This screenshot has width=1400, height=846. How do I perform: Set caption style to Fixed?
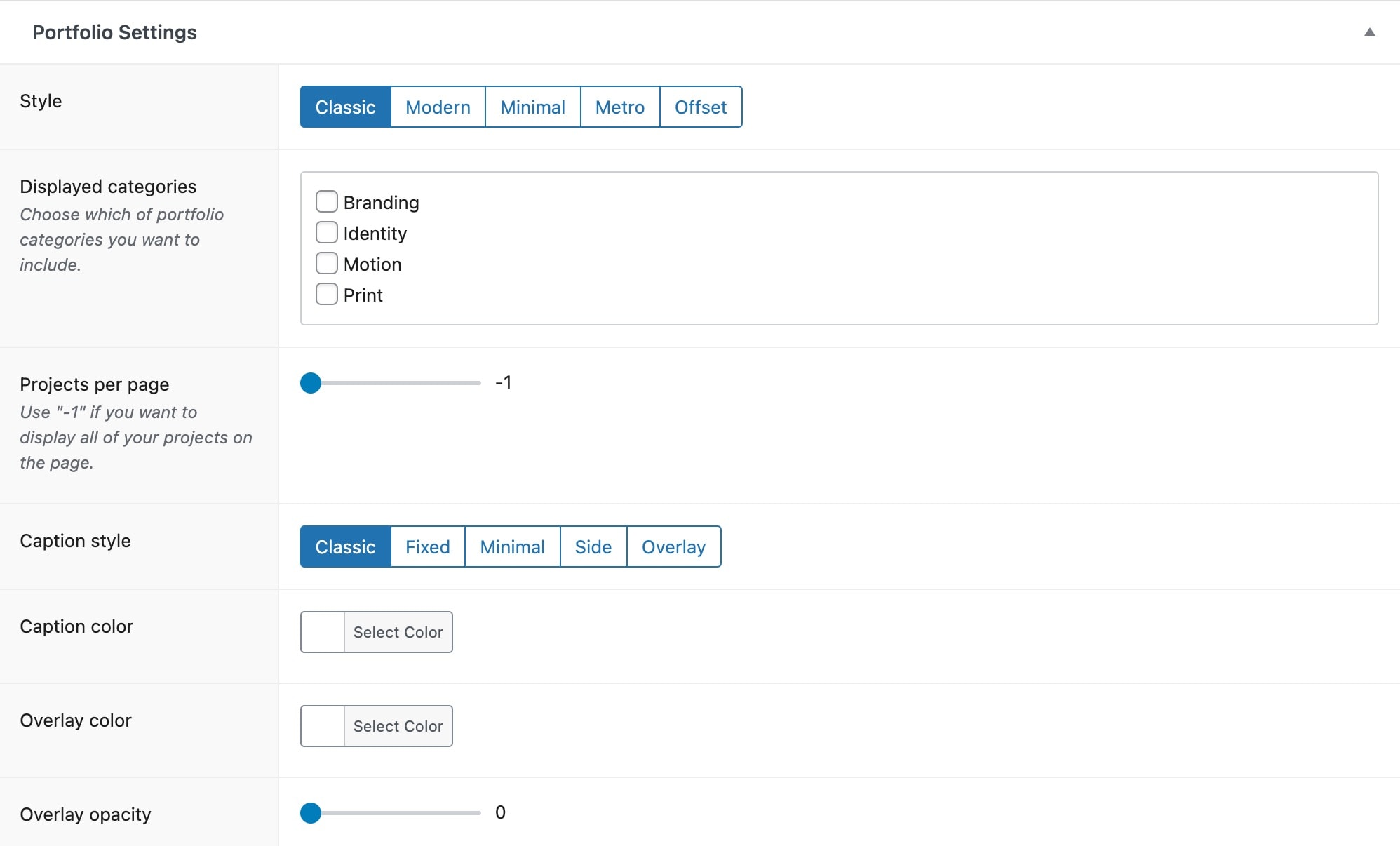pyautogui.click(x=428, y=546)
